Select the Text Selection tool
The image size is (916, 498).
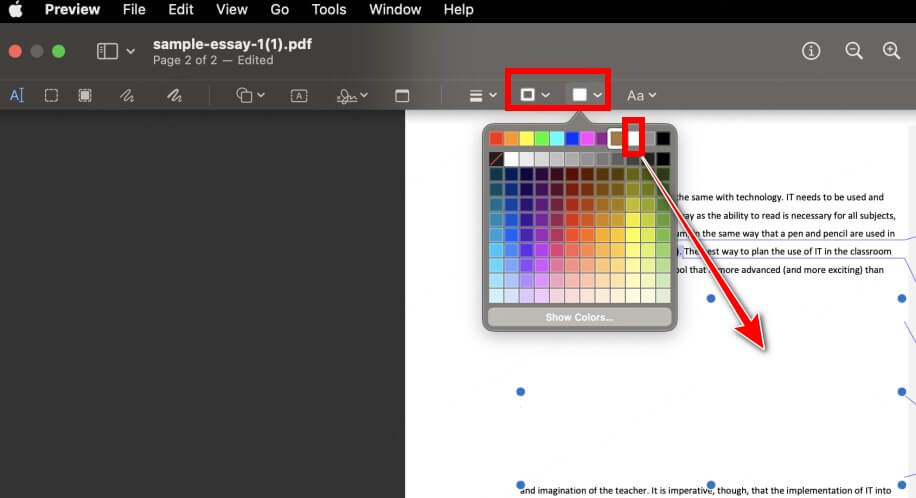pyautogui.click(x=16, y=95)
